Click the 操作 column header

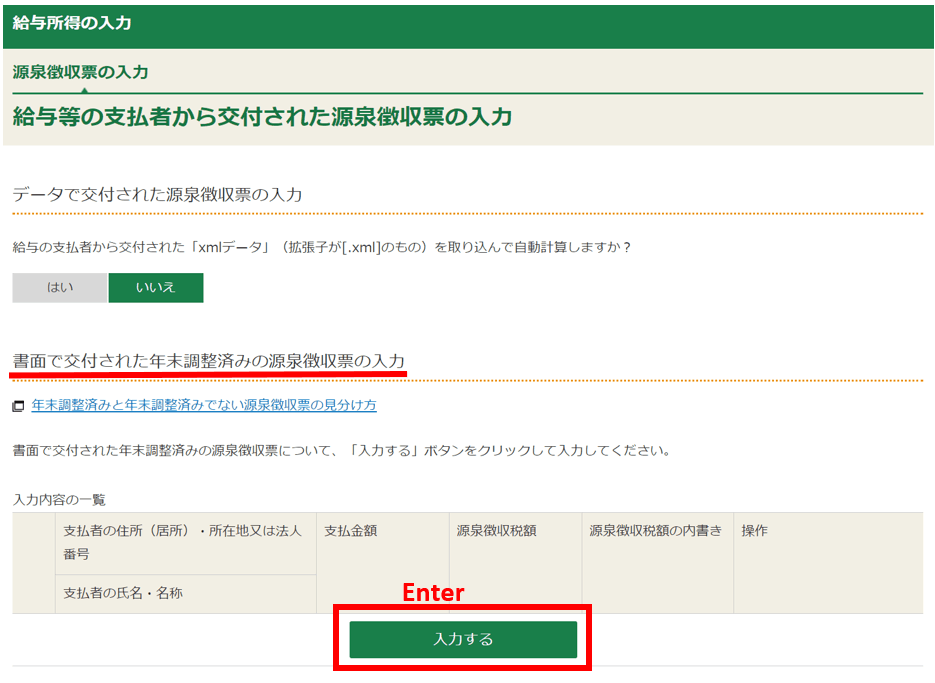coord(828,563)
